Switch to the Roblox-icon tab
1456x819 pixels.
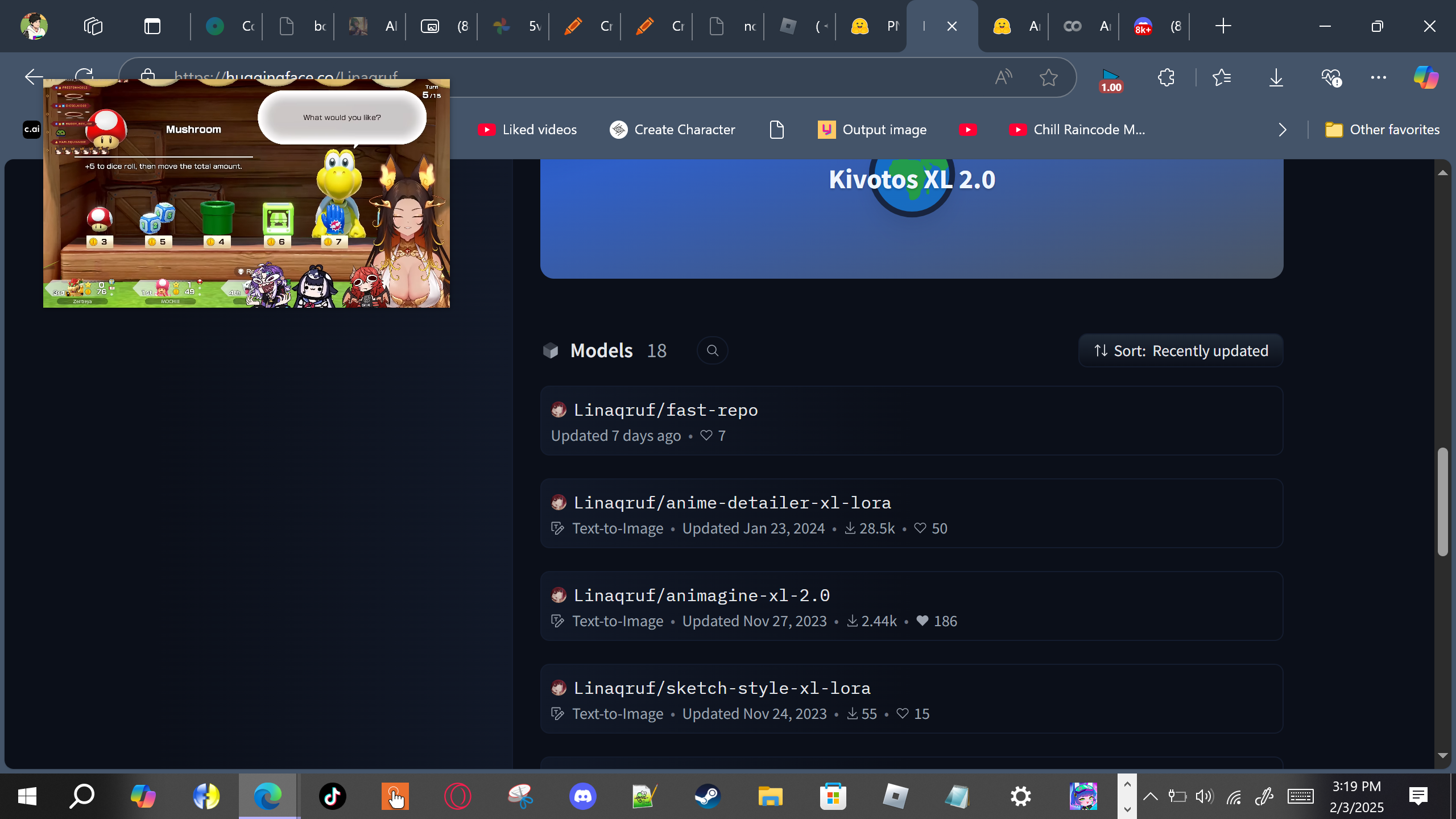pos(800,26)
